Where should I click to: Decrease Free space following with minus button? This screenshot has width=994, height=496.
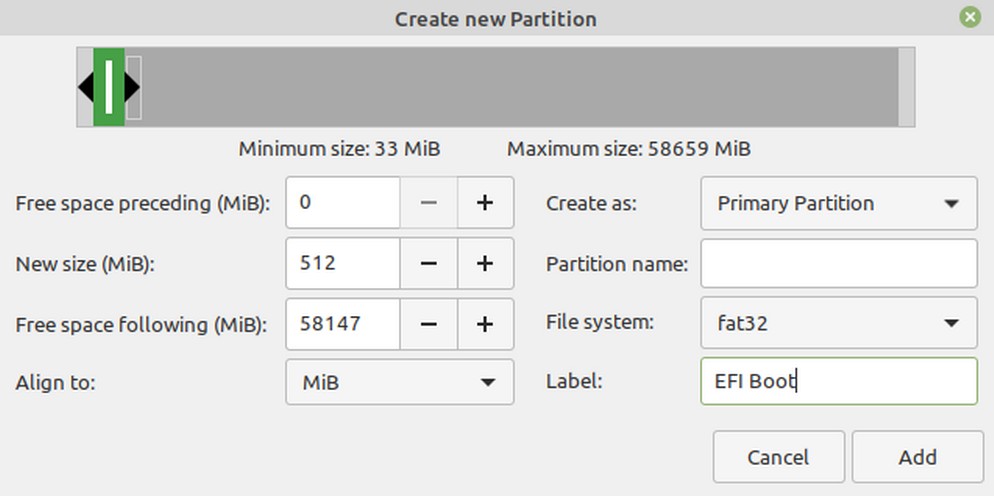pos(428,324)
